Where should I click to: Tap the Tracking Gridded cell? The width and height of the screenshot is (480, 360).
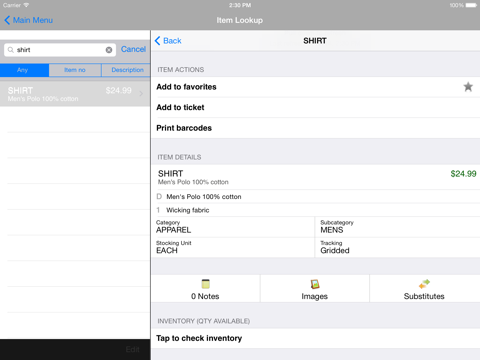point(397,248)
